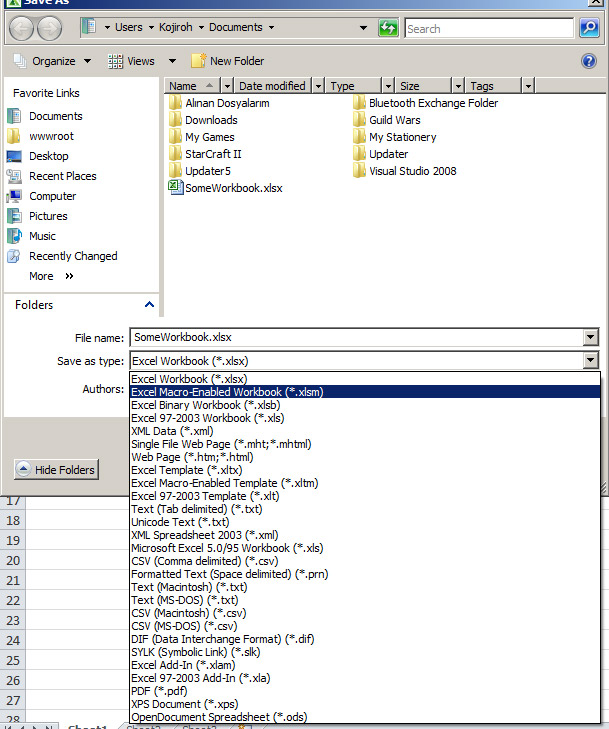Choose CSV (Comma delimited) (*.csv)
This screenshot has height=729, width=609.
click(x=365, y=561)
